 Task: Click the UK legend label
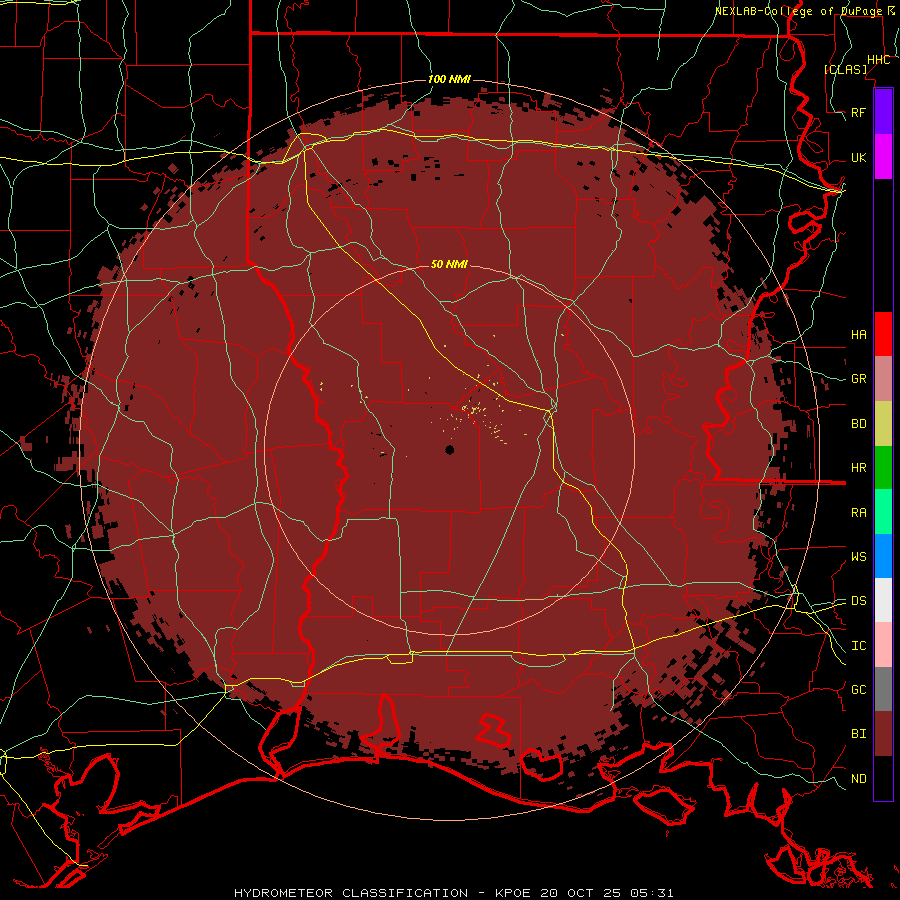pyautogui.click(x=859, y=157)
